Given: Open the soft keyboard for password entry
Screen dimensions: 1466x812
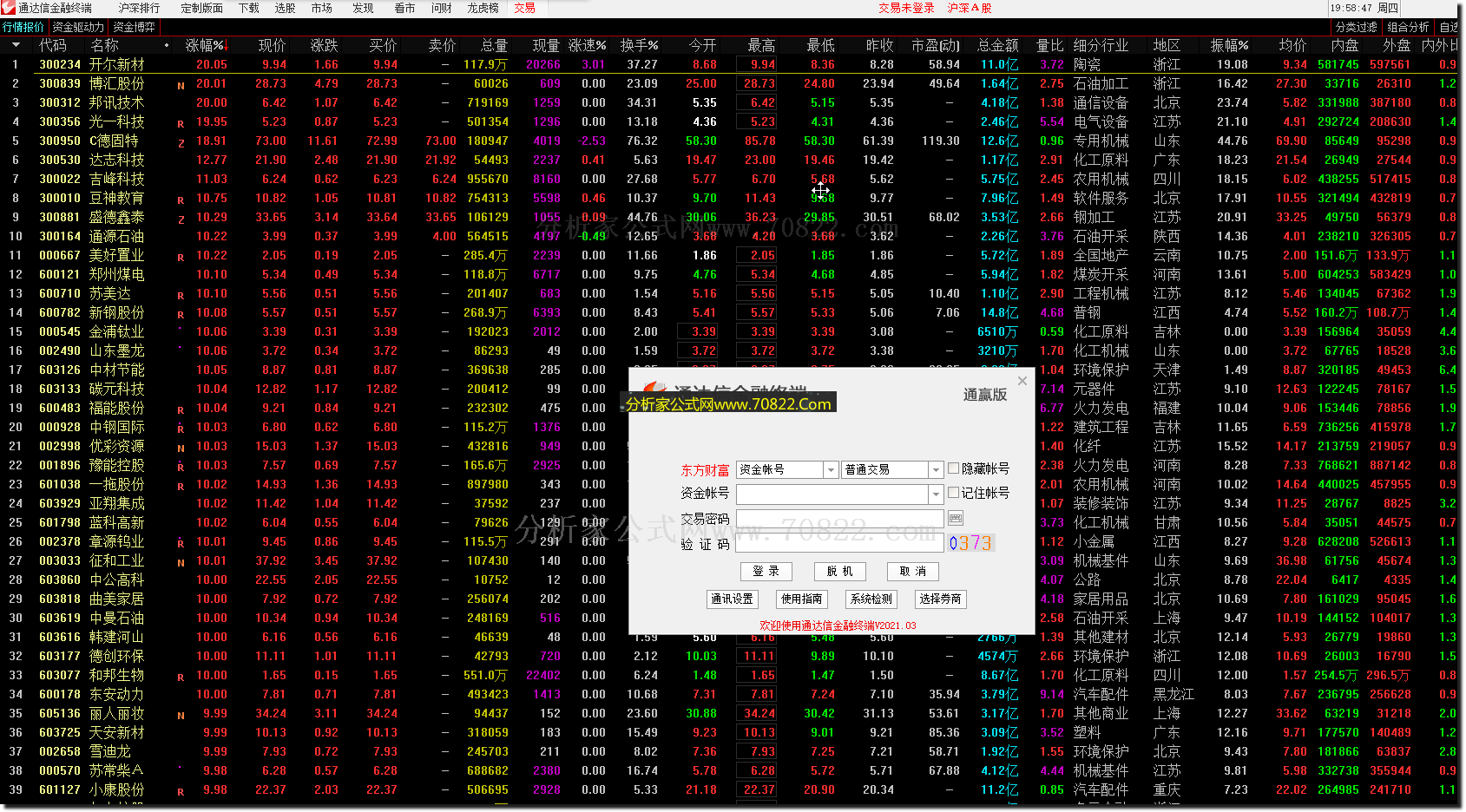Looking at the screenshot, I should [956, 519].
